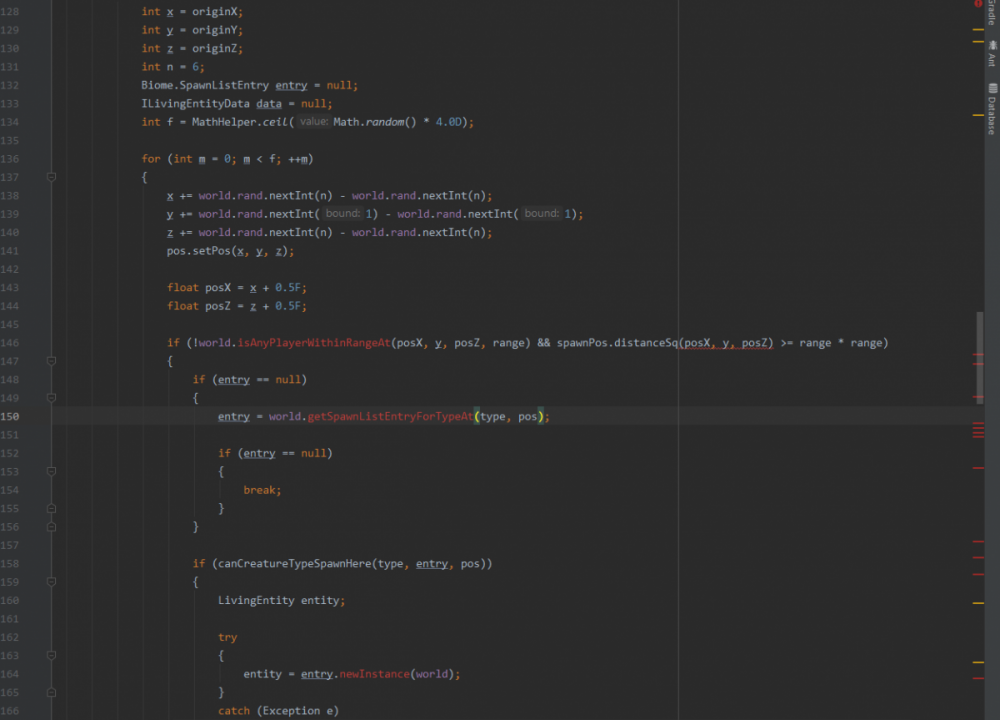Open the Gradle tool window tab
The height and width of the screenshot is (720, 1000).
[x=992, y=11]
